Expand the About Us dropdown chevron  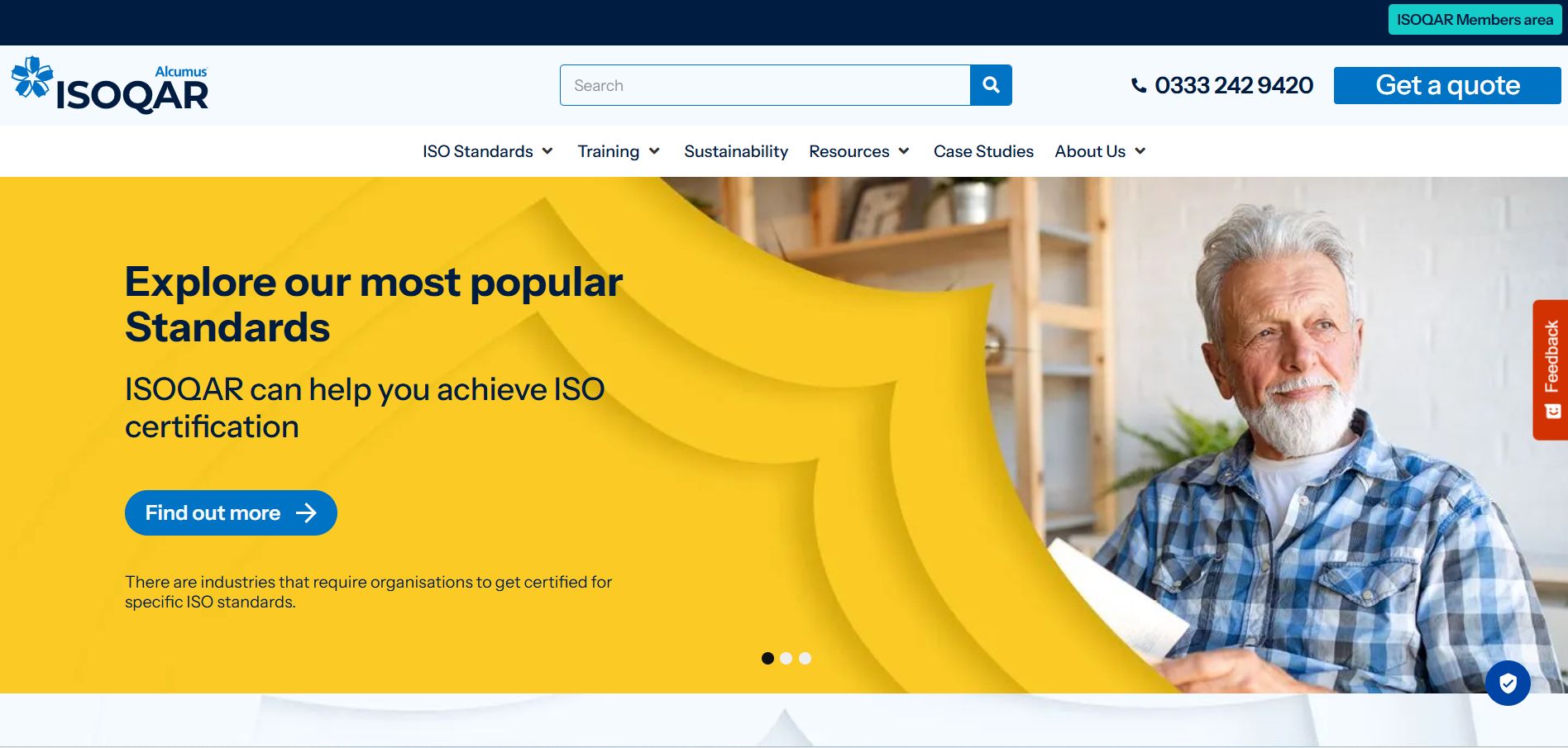coord(1140,151)
